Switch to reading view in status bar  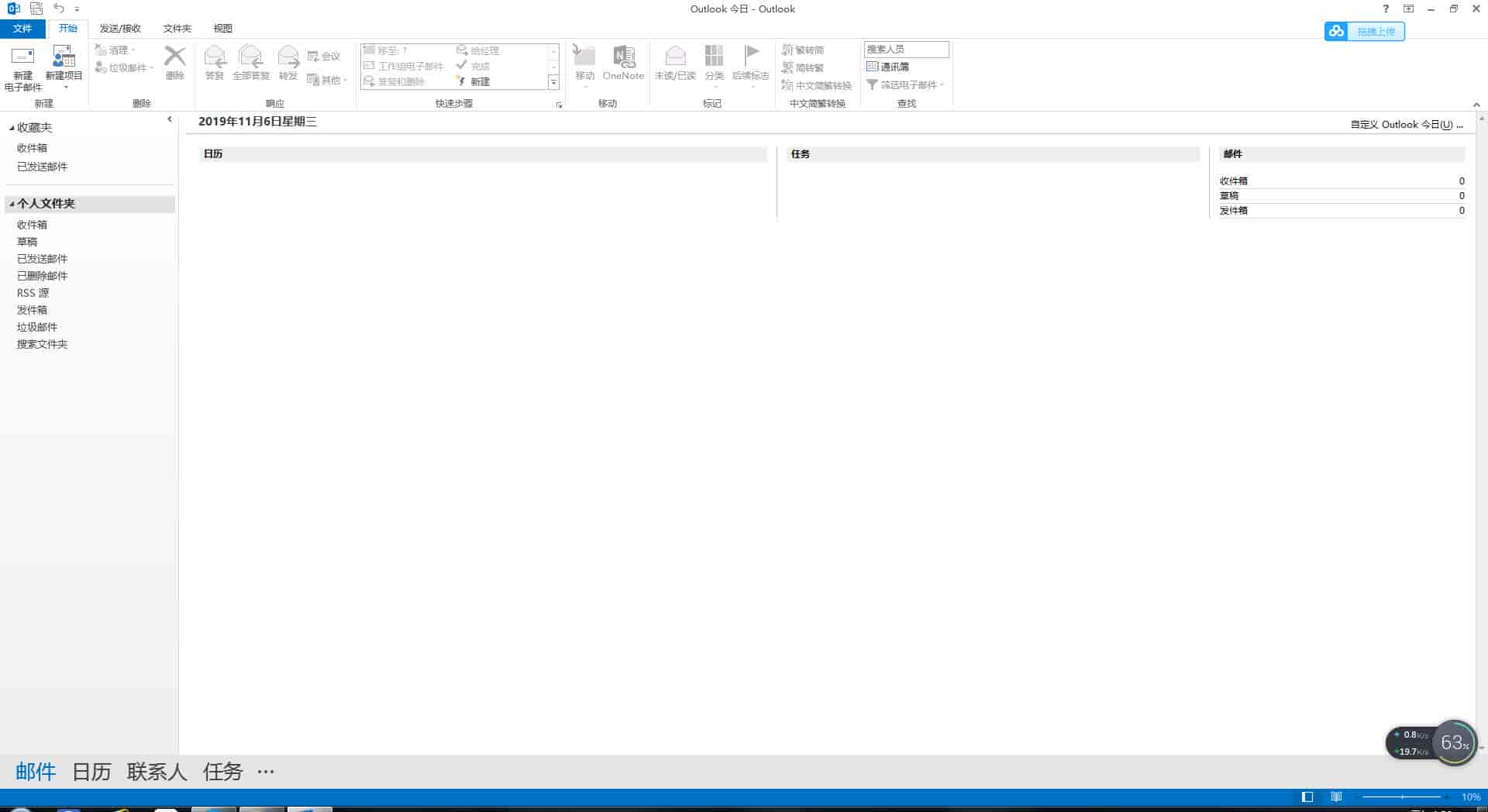1336,797
